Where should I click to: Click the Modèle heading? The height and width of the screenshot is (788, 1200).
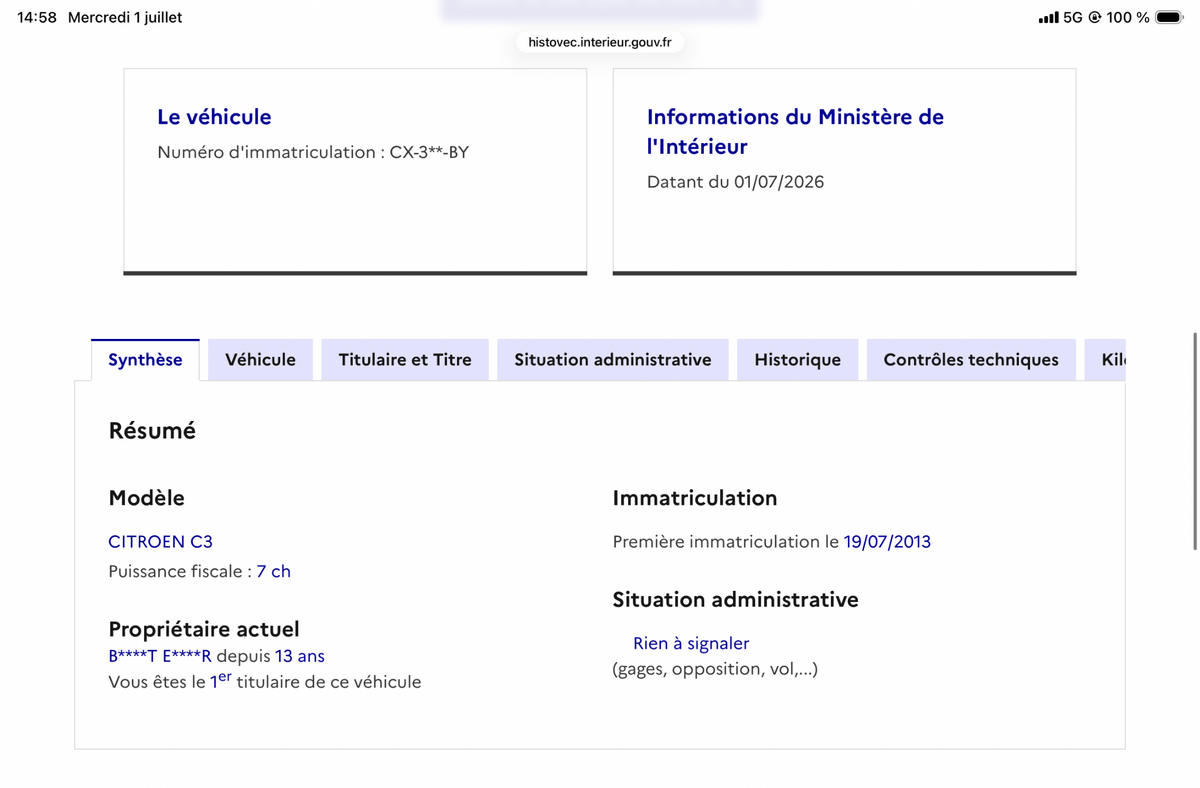[x=146, y=498]
